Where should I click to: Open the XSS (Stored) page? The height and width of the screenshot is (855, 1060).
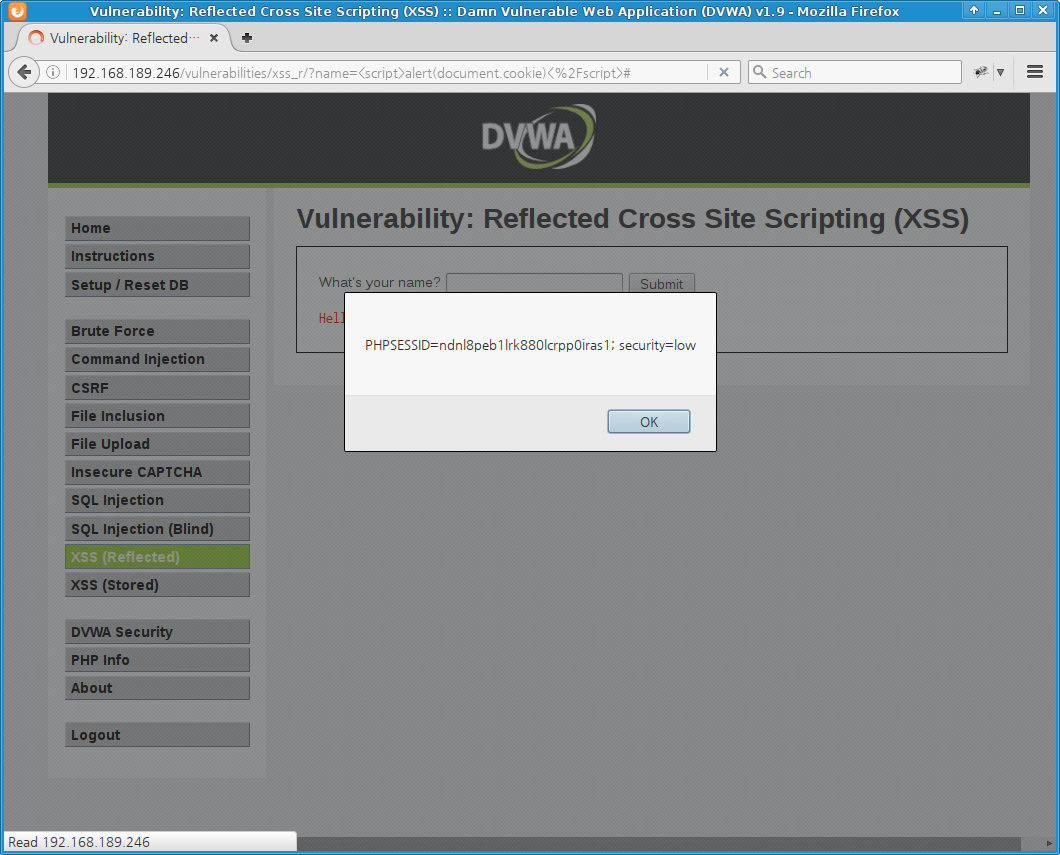point(158,585)
